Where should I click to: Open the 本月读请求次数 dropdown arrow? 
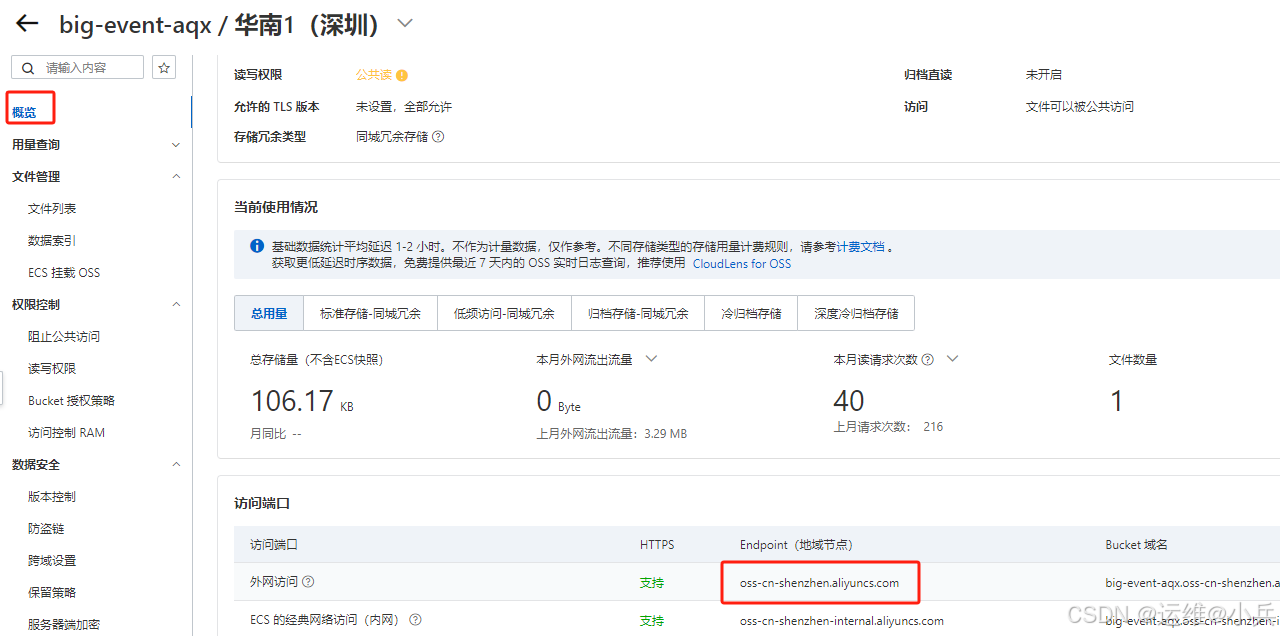tap(952, 359)
